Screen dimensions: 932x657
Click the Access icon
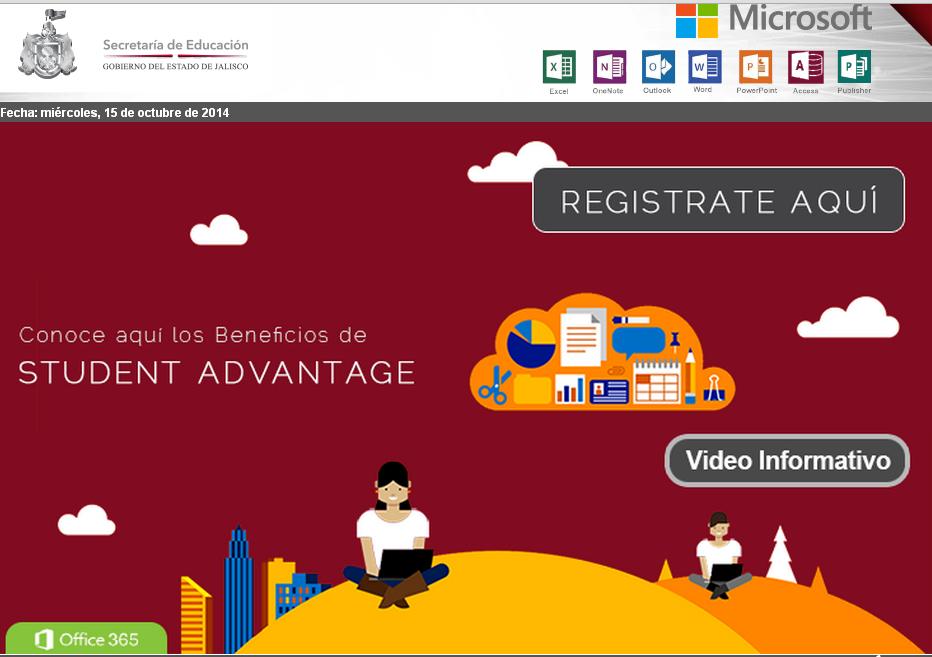tap(805, 67)
